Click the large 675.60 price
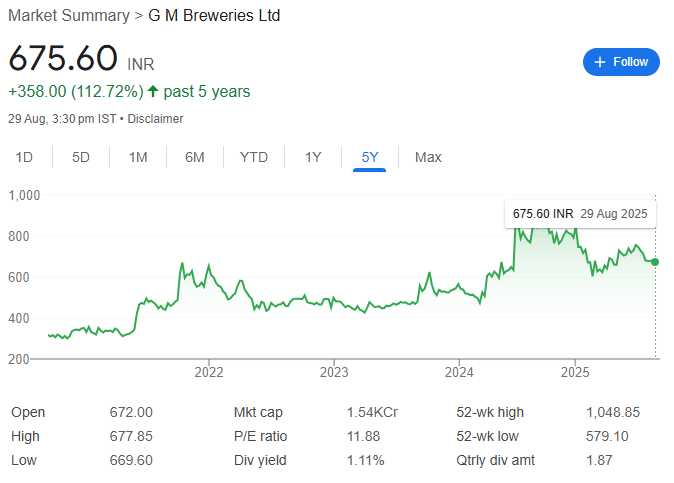674x483 pixels. click(x=63, y=58)
